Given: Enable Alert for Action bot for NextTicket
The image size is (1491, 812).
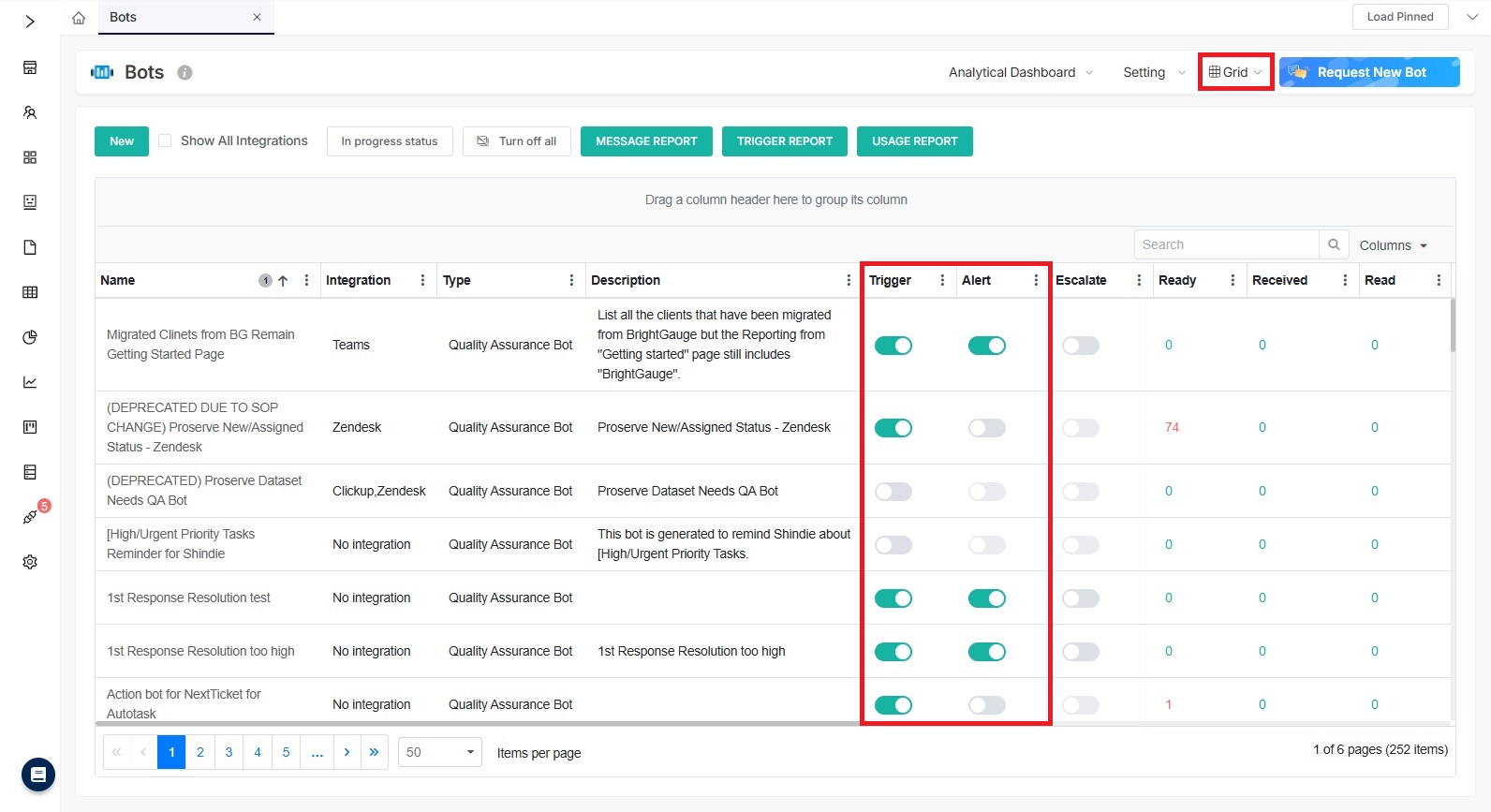Looking at the screenshot, I should point(986,705).
